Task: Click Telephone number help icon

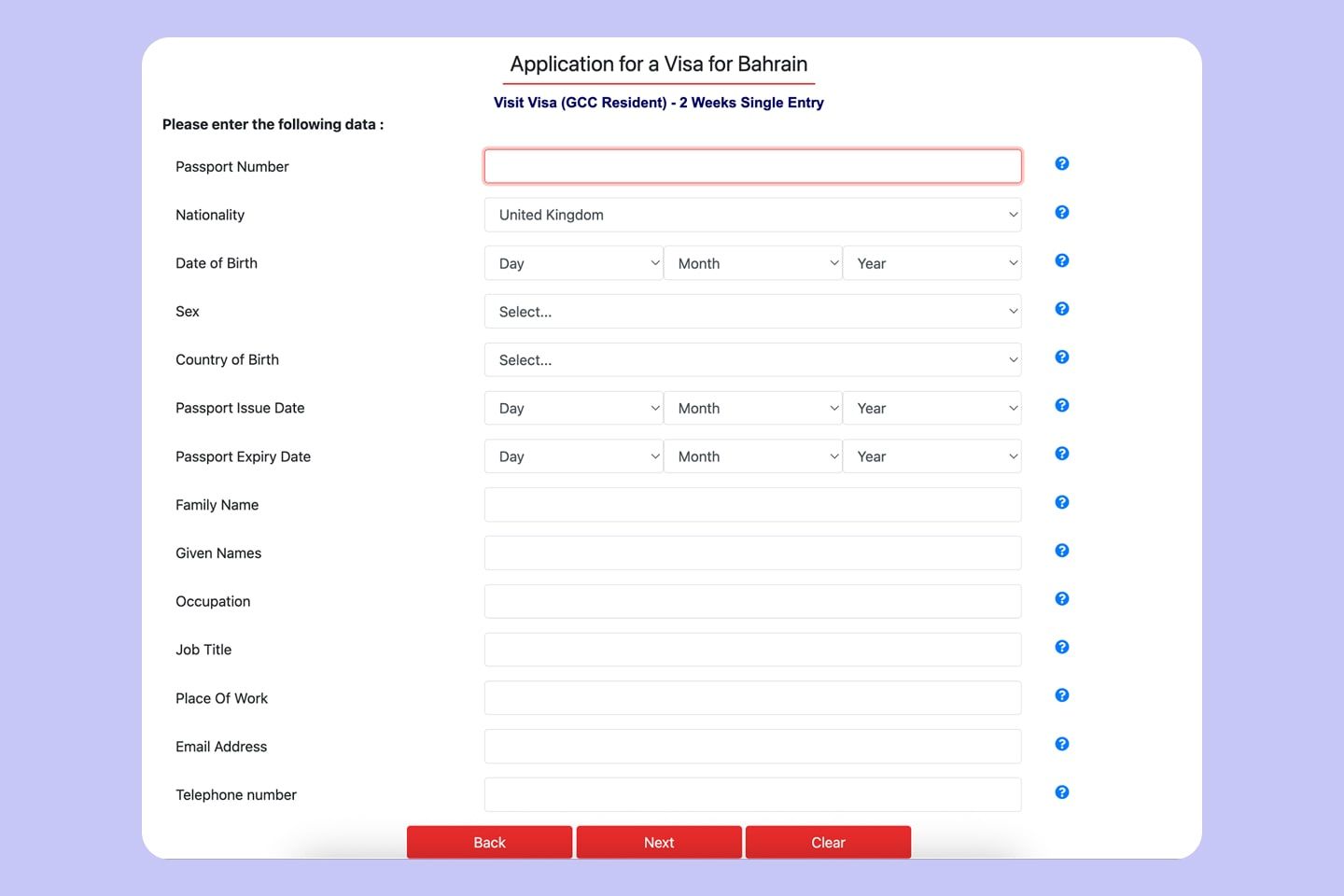Action: click(1061, 792)
